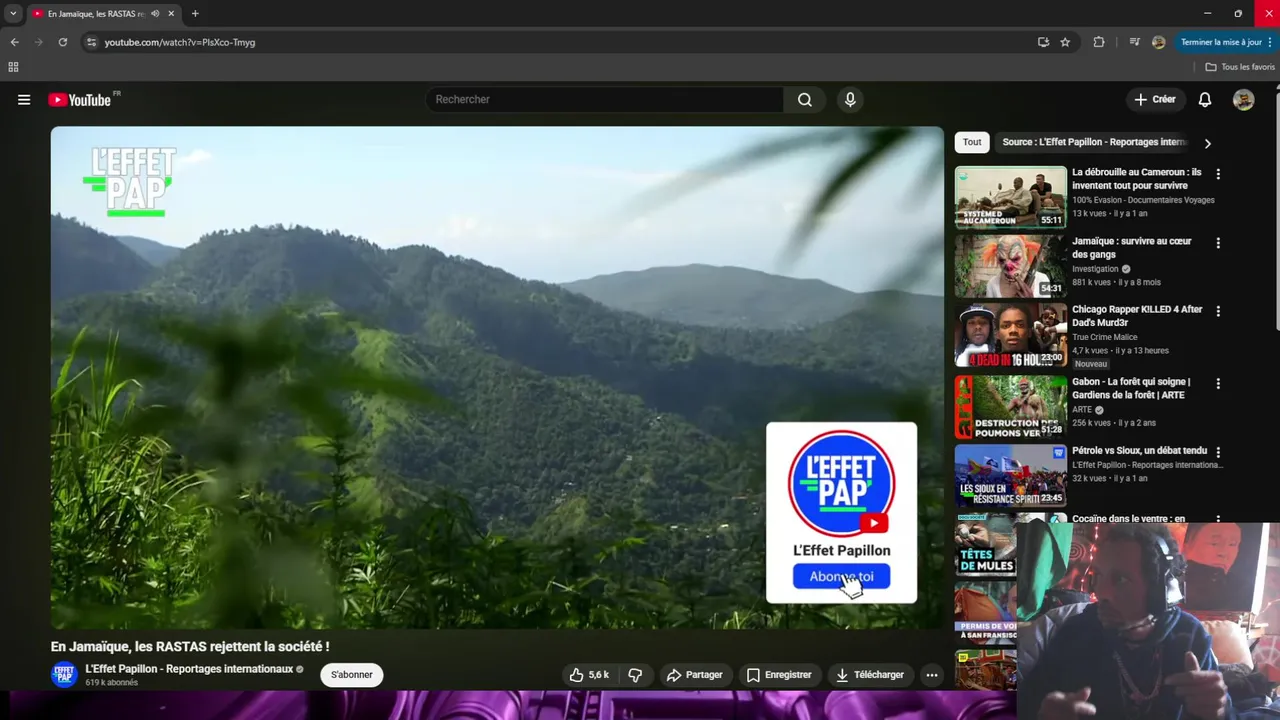
Task: Click the search magnifier button
Action: (x=805, y=100)
